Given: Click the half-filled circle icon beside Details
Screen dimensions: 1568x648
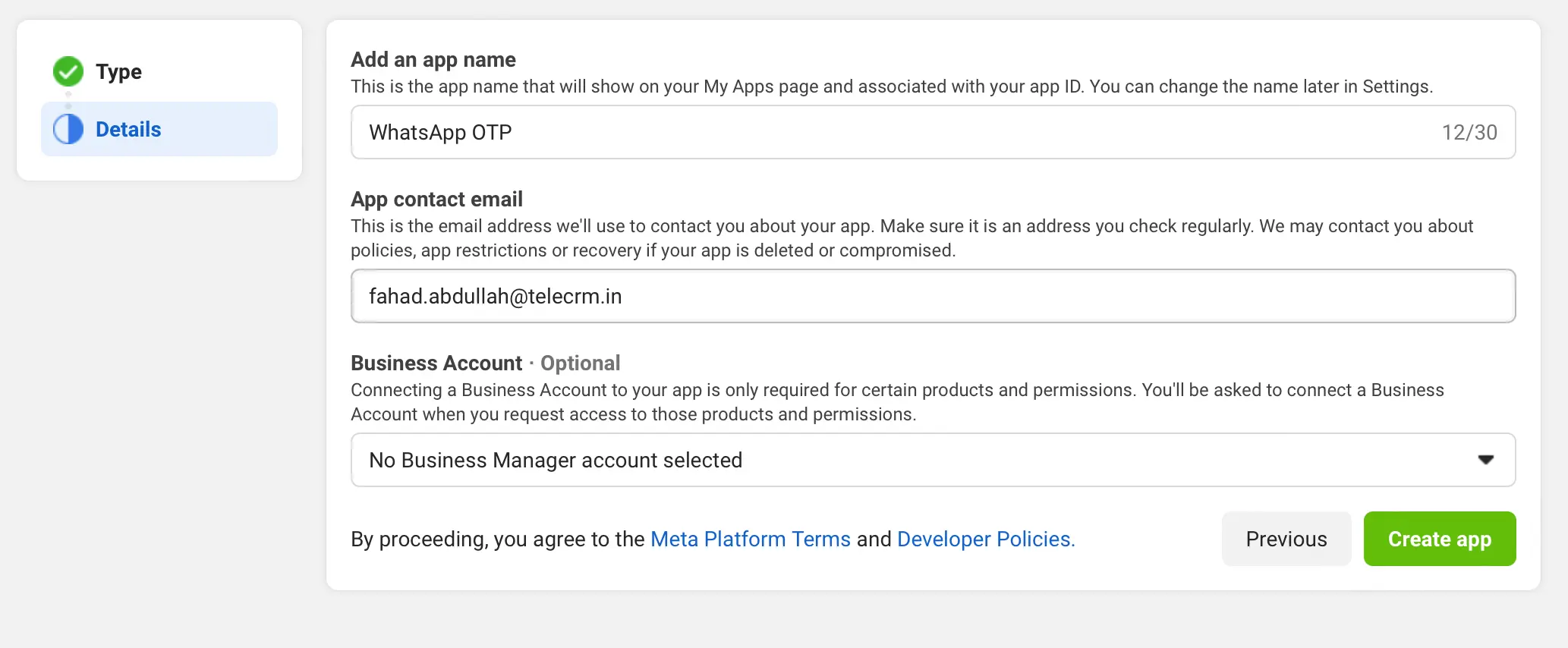Looking at the screenshot, I should (68, 129).
